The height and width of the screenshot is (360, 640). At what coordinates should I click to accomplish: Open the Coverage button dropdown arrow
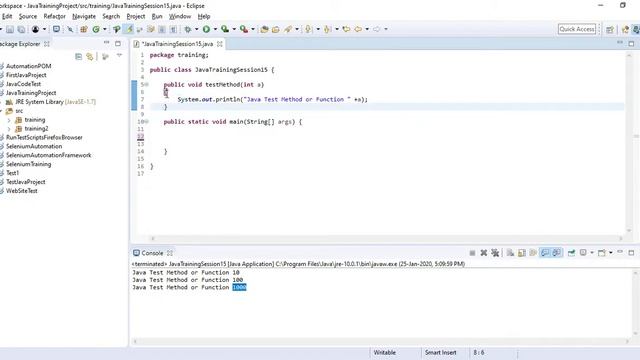click(234, 29)
